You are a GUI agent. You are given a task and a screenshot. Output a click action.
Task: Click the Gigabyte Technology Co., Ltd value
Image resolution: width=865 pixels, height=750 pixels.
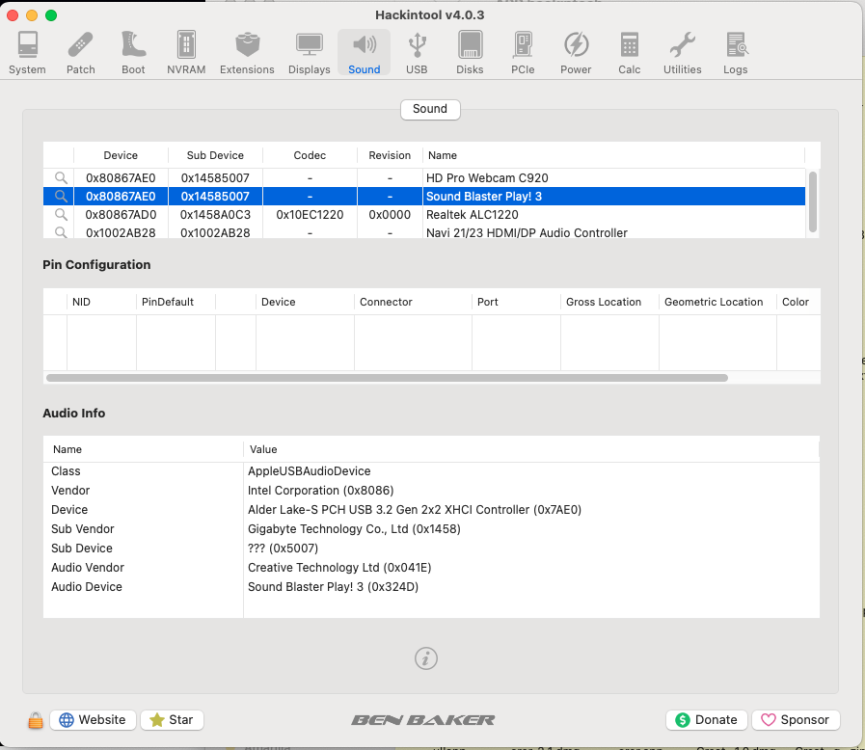(x=354, y=529)
